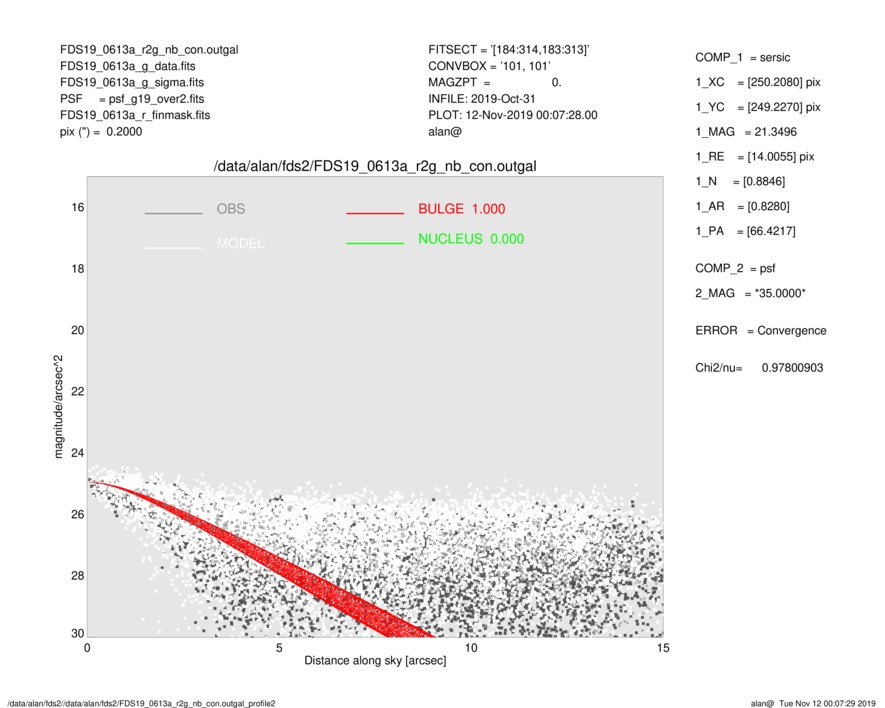Click the plot title /data/alan/fds2 path

[x=375, y=167]
